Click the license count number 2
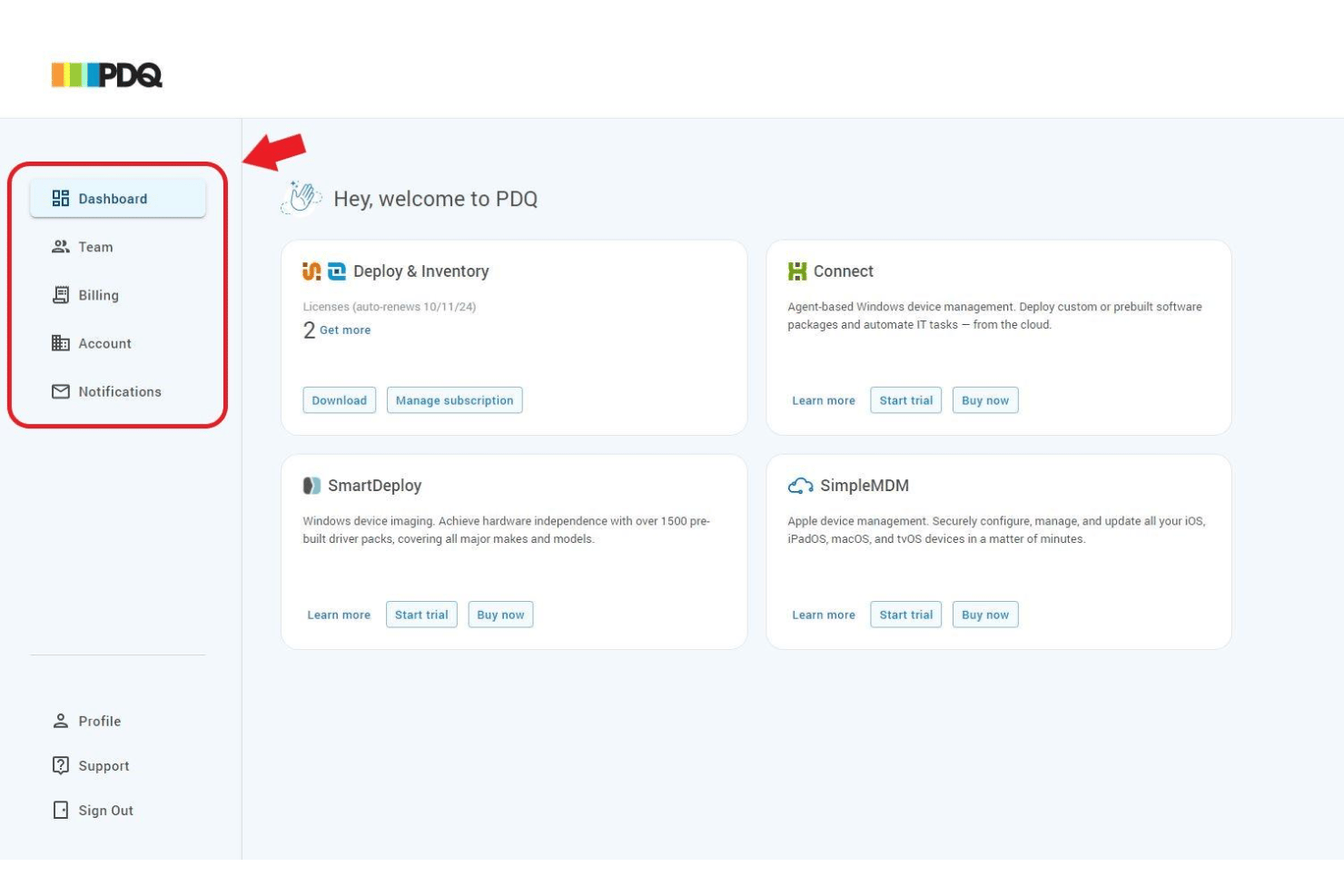Image resolution: width=1344 pixels, height=896 pixels. click(x=309, y=330)
